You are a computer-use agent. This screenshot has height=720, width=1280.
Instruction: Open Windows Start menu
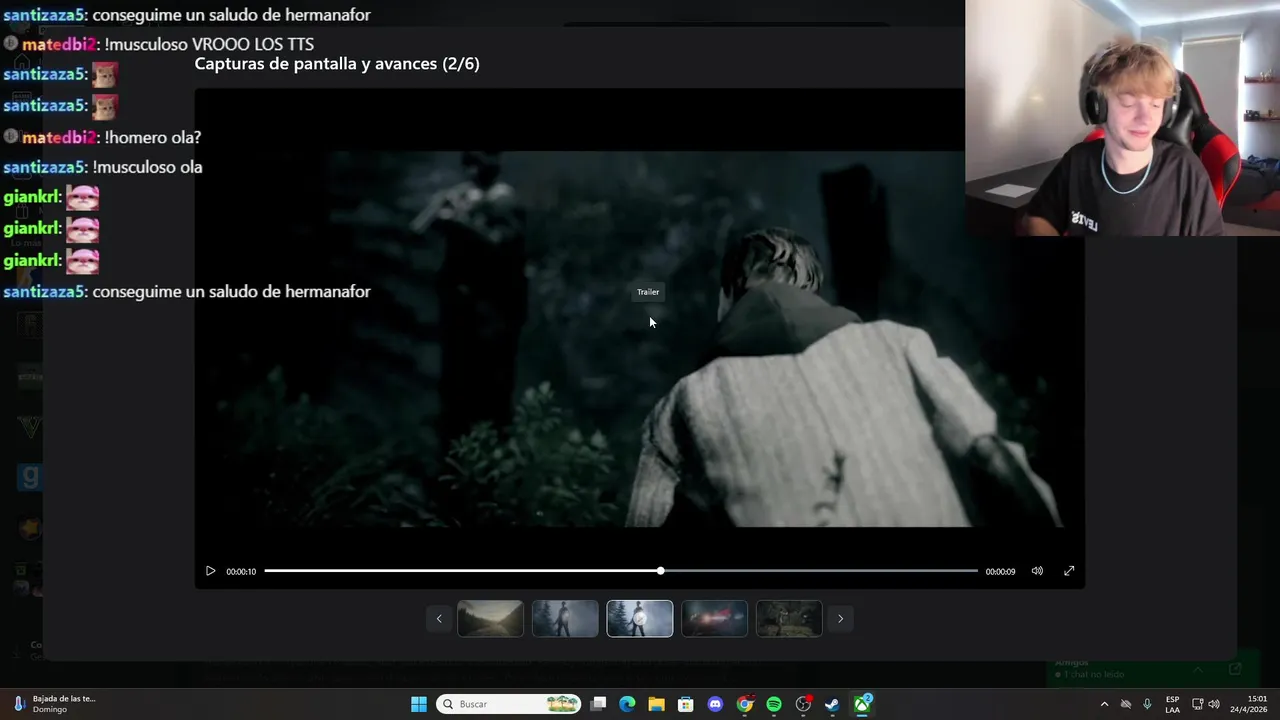[x=419, y=704]
